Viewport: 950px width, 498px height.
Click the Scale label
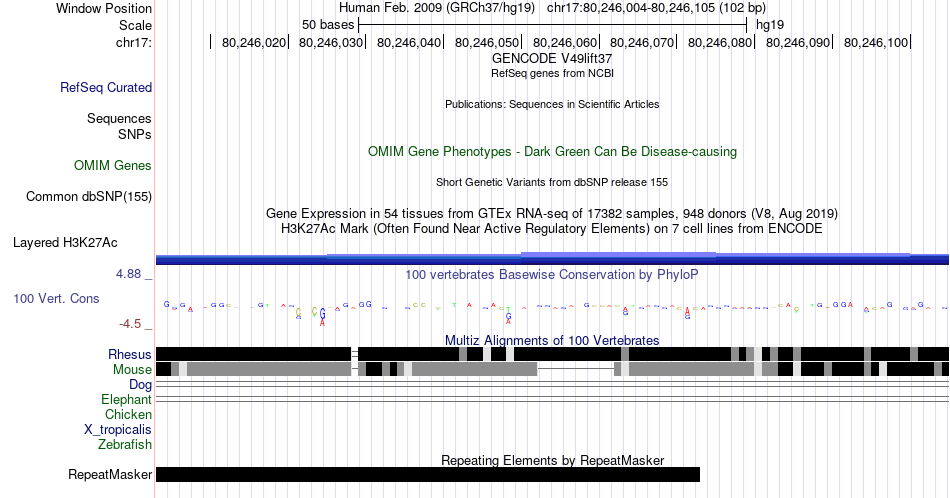[135, 25]
